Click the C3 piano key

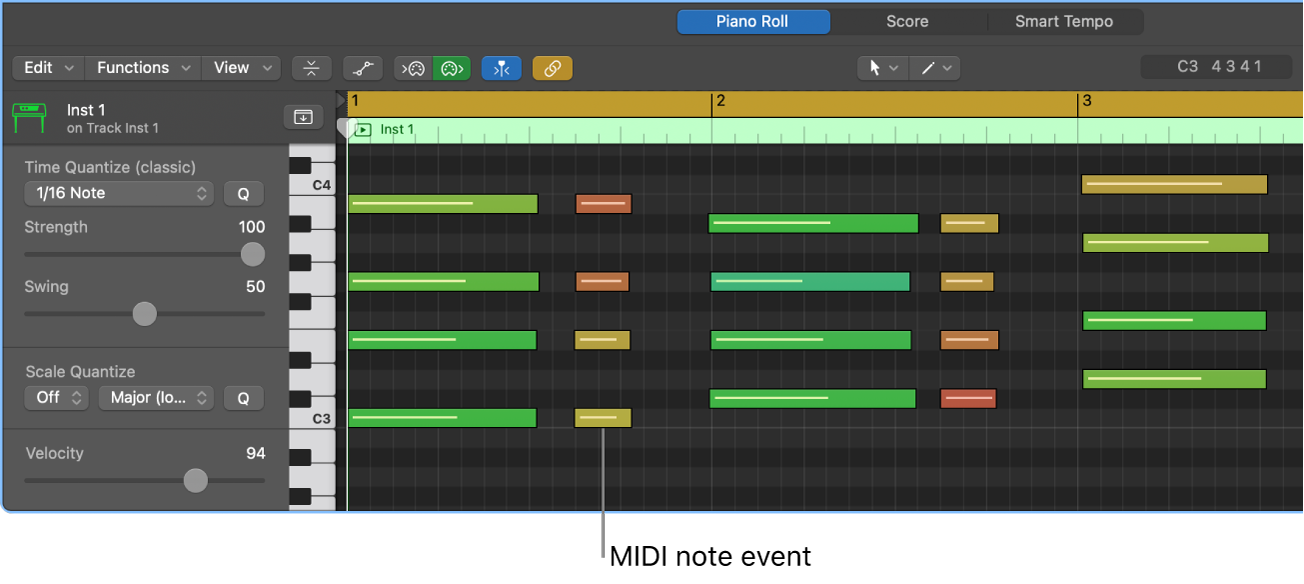(322, 418)
